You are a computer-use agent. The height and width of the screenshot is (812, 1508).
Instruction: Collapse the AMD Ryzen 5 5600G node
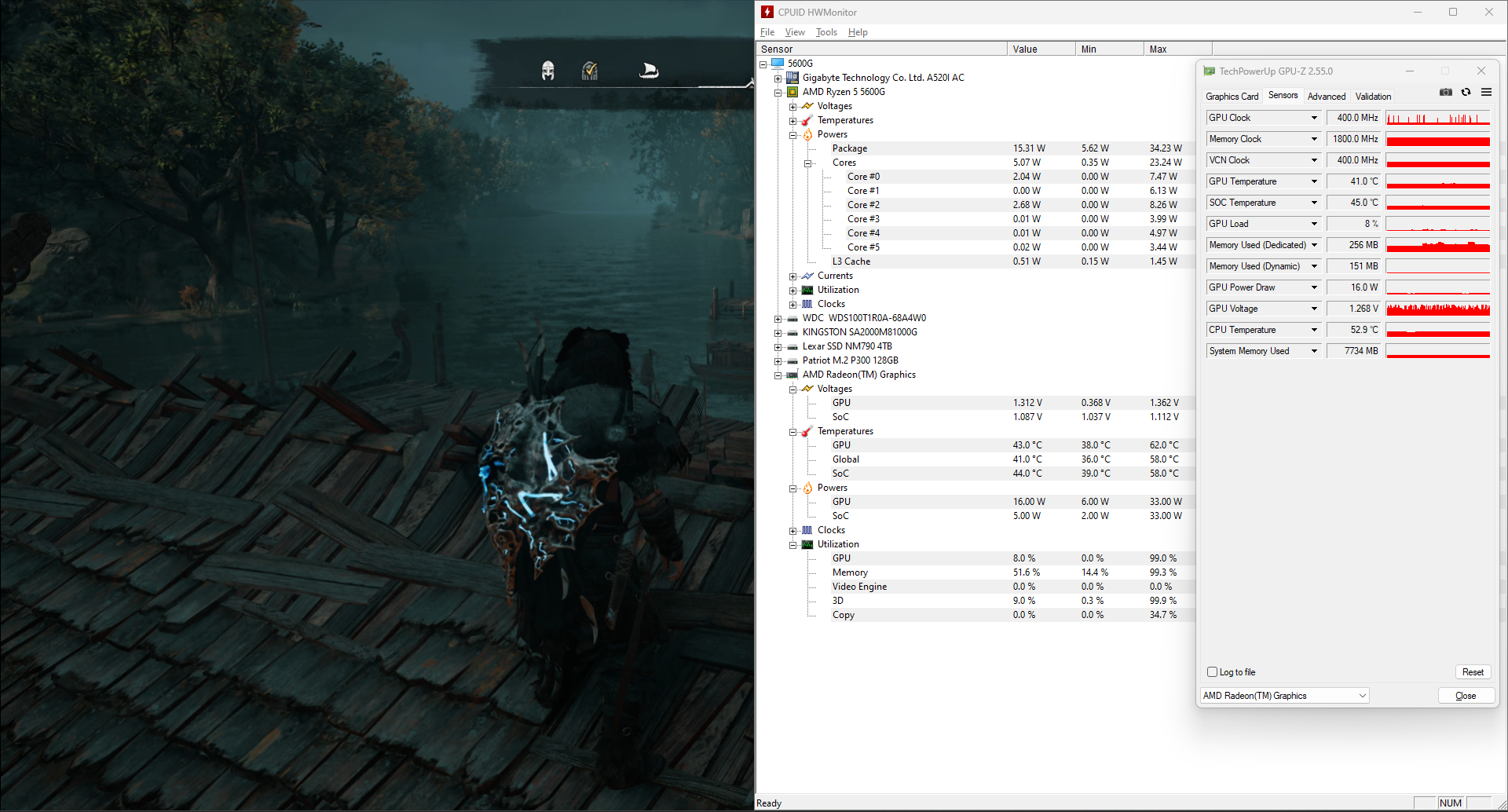pos(778,93)
